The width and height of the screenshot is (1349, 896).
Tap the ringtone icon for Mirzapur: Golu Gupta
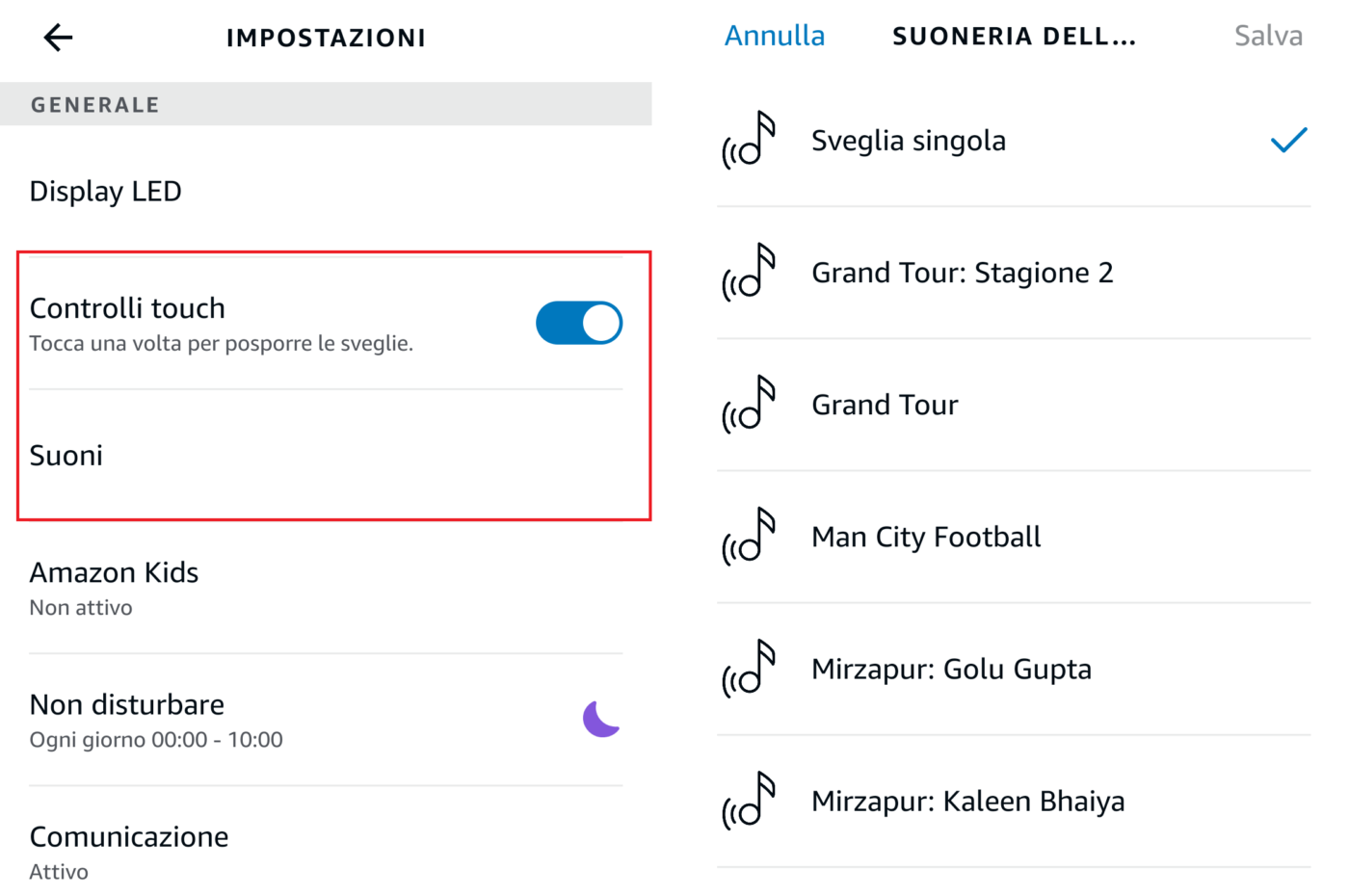pyautogui.click(x=750, y=669)
